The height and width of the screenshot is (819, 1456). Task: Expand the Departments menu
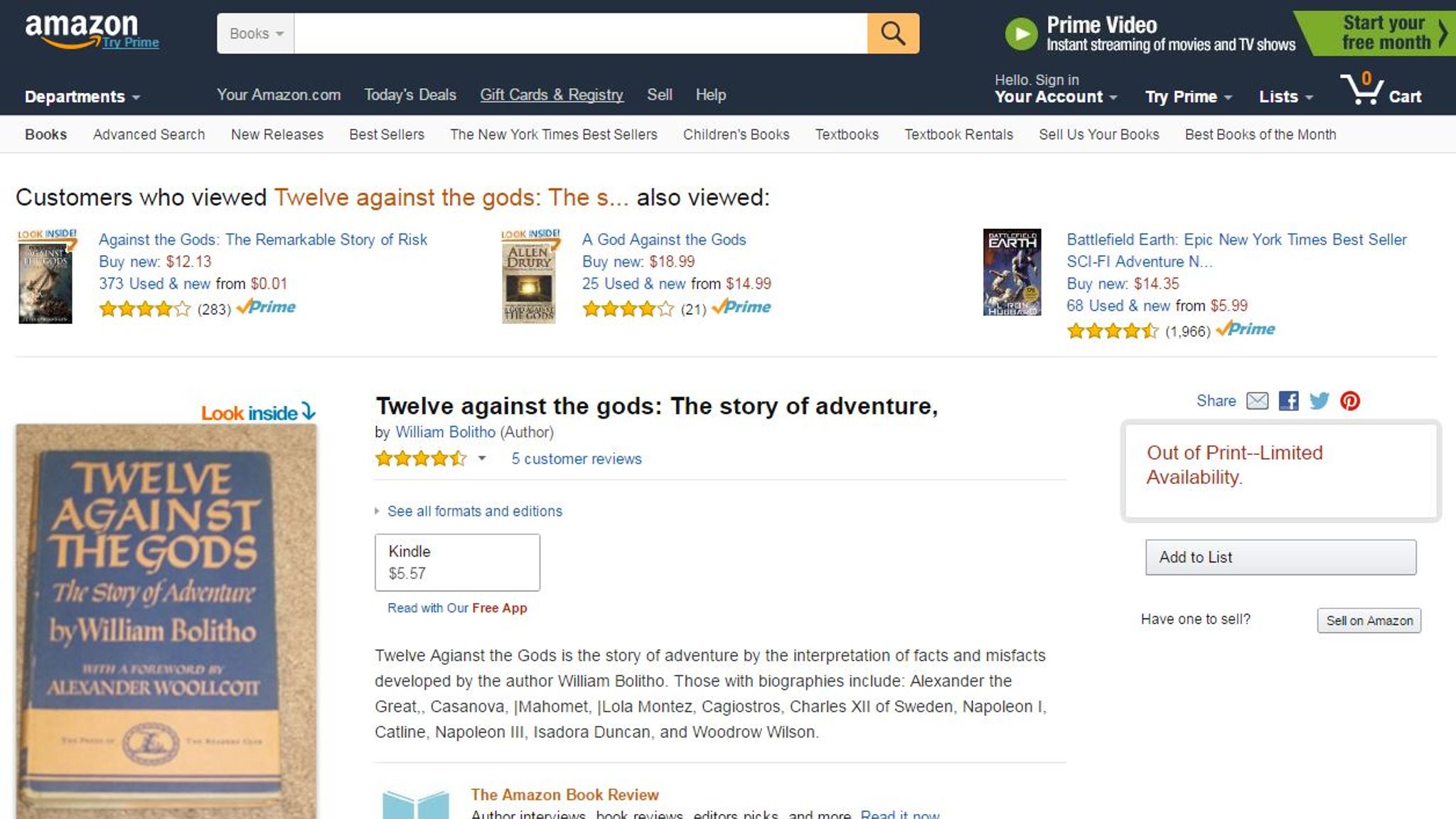(82, 97)
